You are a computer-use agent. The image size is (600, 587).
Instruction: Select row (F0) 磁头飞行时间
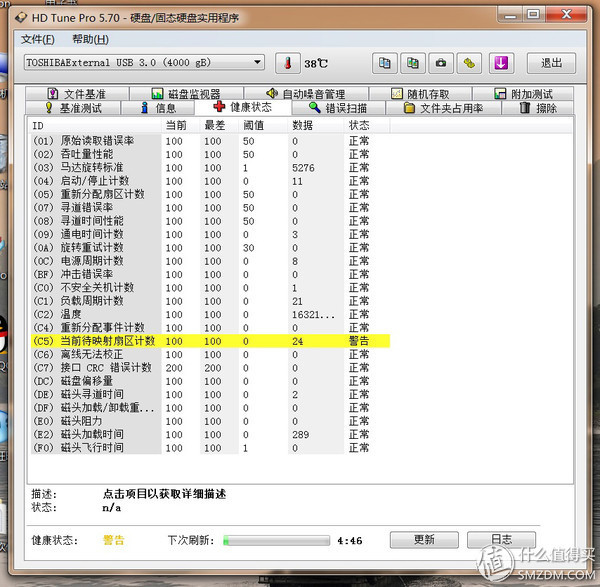click(x=210, y=448)
